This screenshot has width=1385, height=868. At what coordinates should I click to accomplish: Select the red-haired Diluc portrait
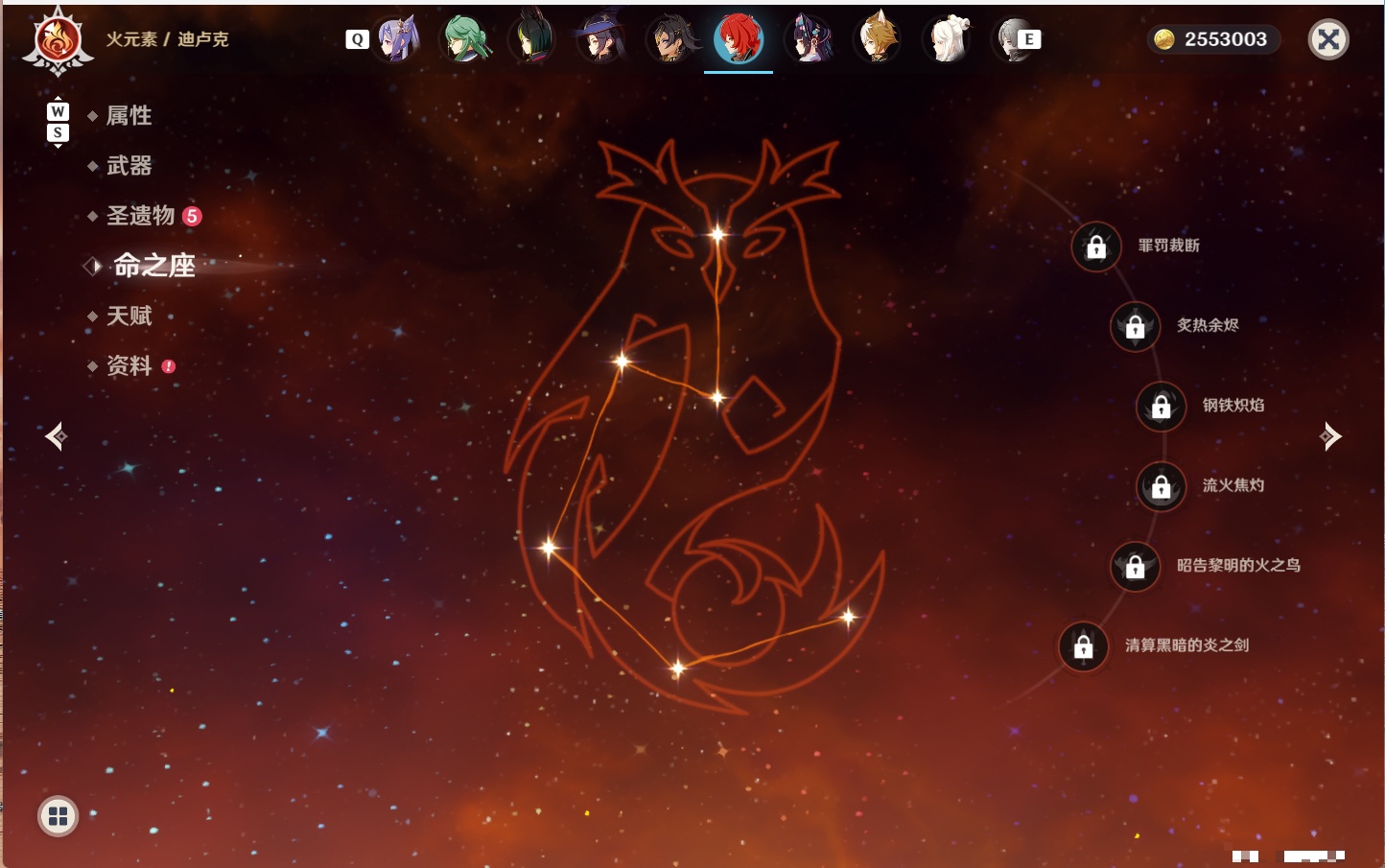(x=739, y=38)
